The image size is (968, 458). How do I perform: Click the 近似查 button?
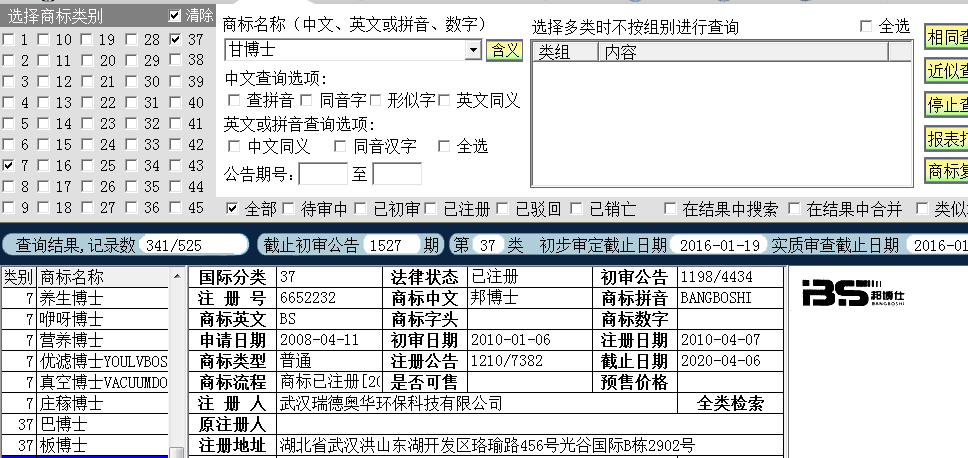[x=946, y=71]
